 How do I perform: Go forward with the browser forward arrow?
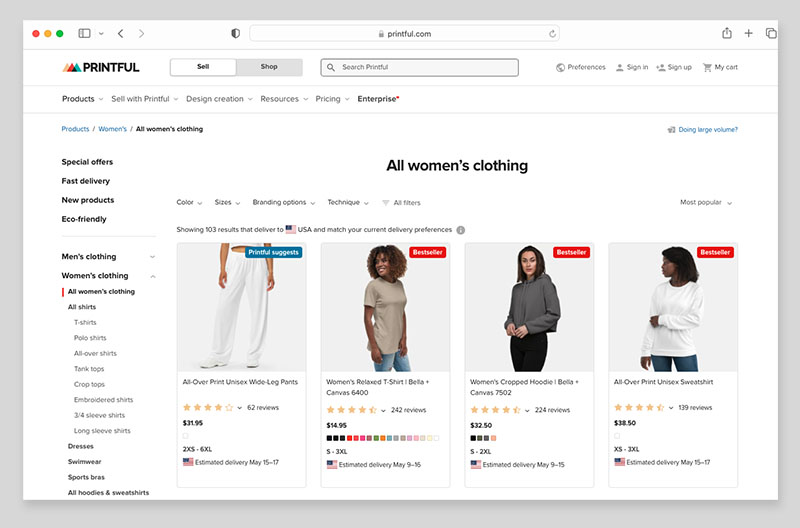point(141,33)
